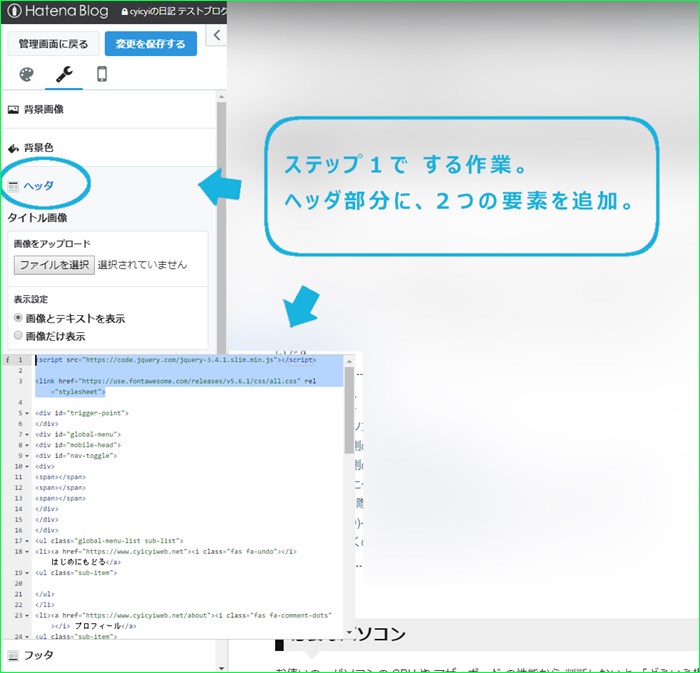Open the smartphone design tab
700x673 pixels.
point(102,74)
